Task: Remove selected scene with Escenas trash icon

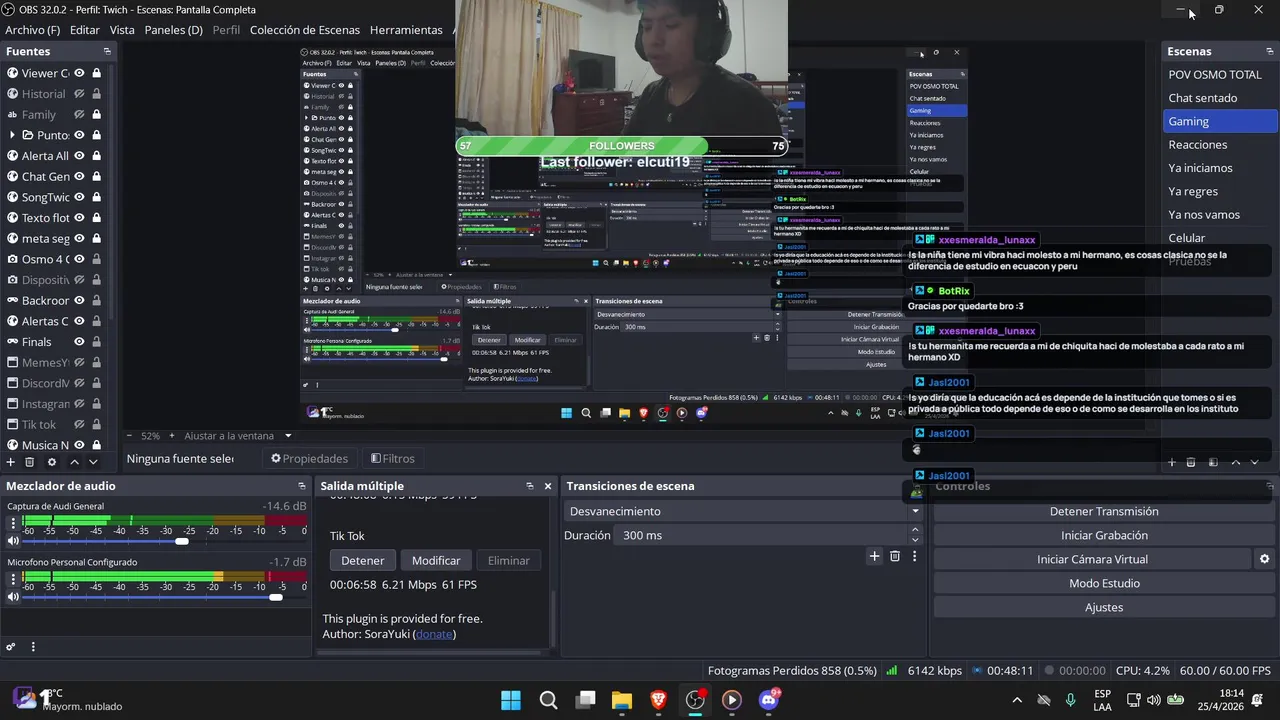Action: click(1191, 462)
